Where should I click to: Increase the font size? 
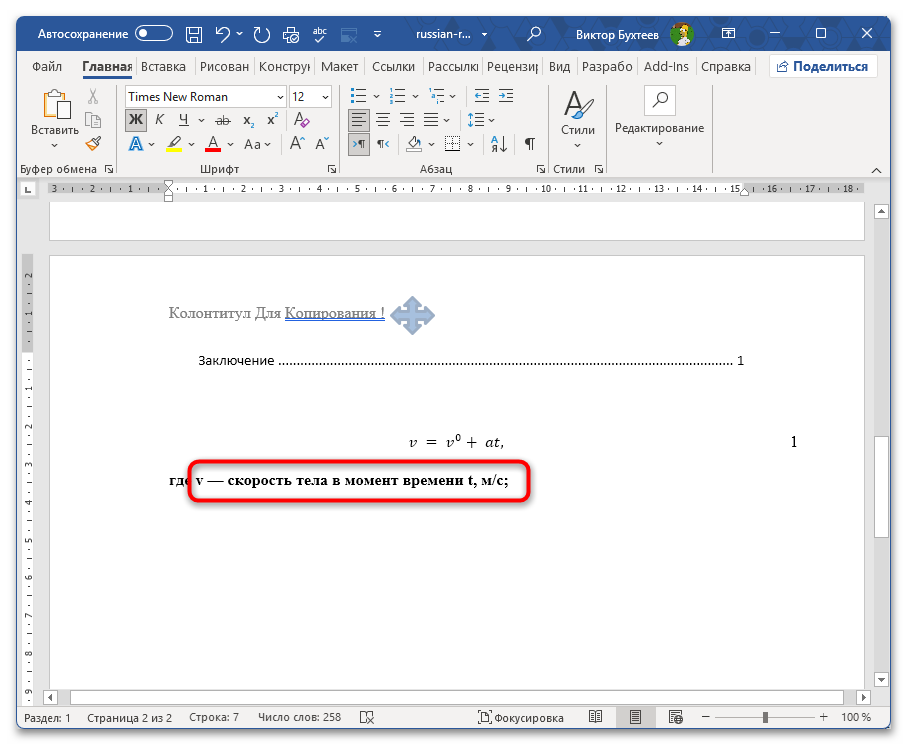coord(297,143)
